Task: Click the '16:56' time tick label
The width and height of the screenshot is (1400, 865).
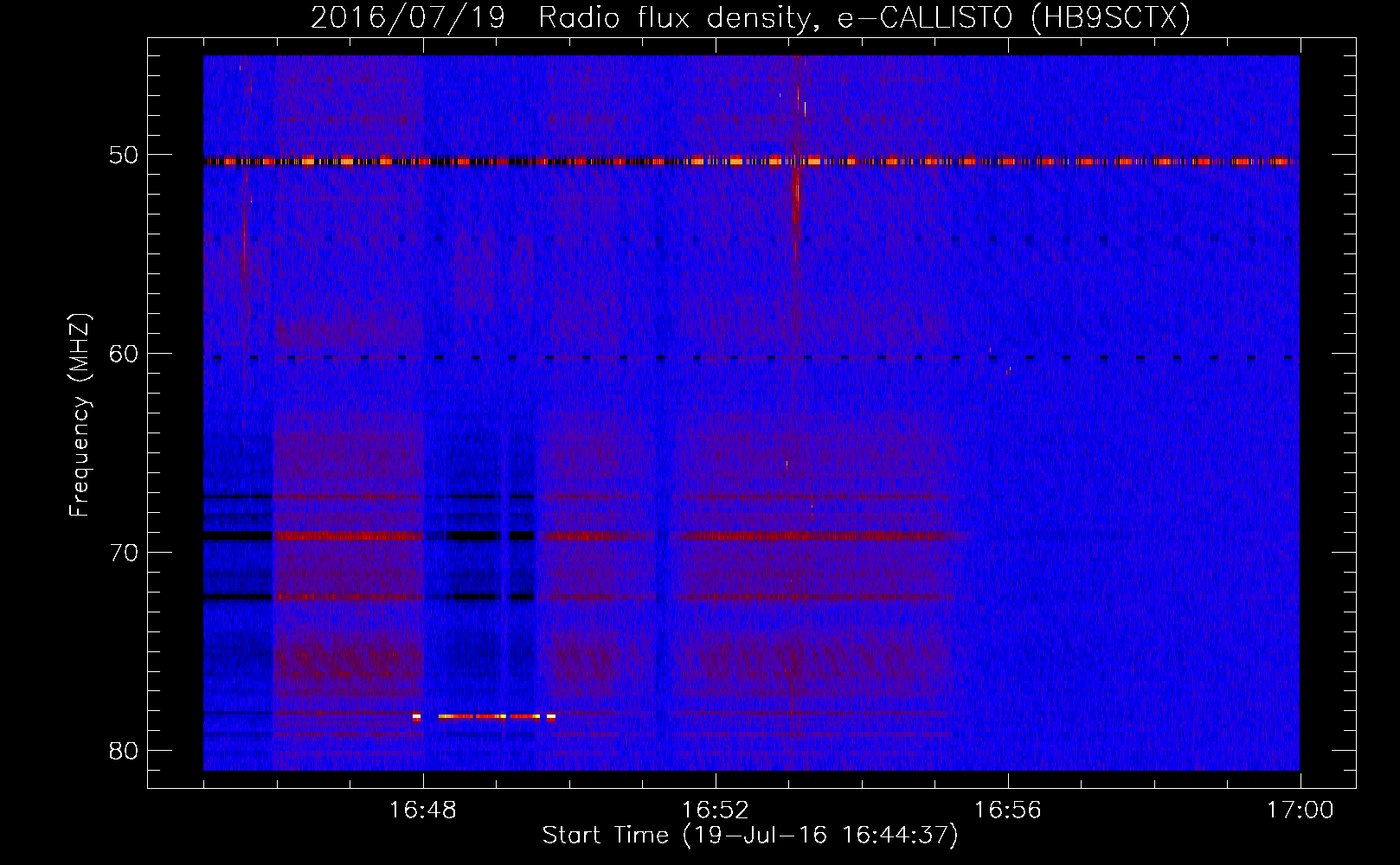Action: [1008, 811]
